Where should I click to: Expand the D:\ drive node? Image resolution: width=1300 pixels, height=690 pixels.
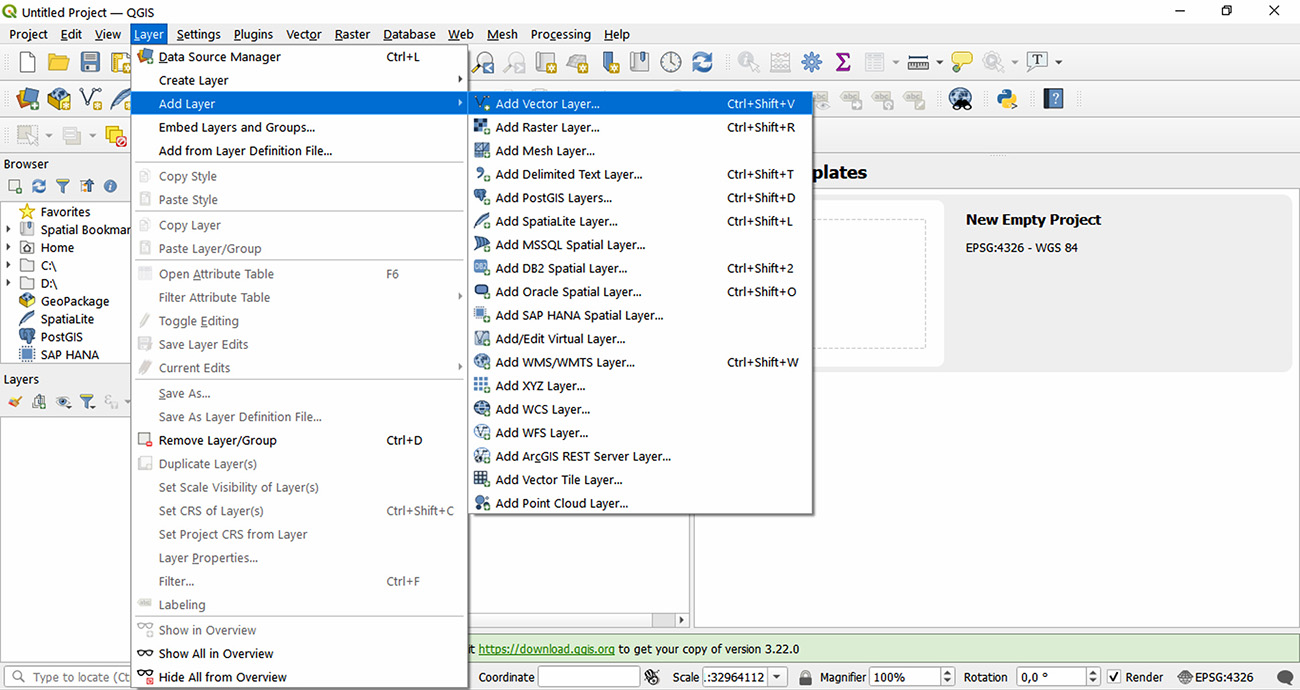(9, 284)
